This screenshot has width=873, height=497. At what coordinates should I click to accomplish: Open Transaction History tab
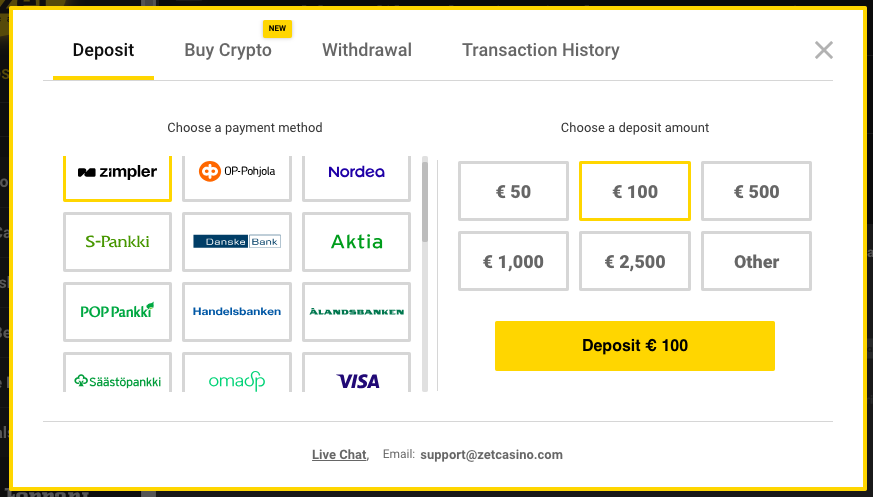(x=540, y=50)
